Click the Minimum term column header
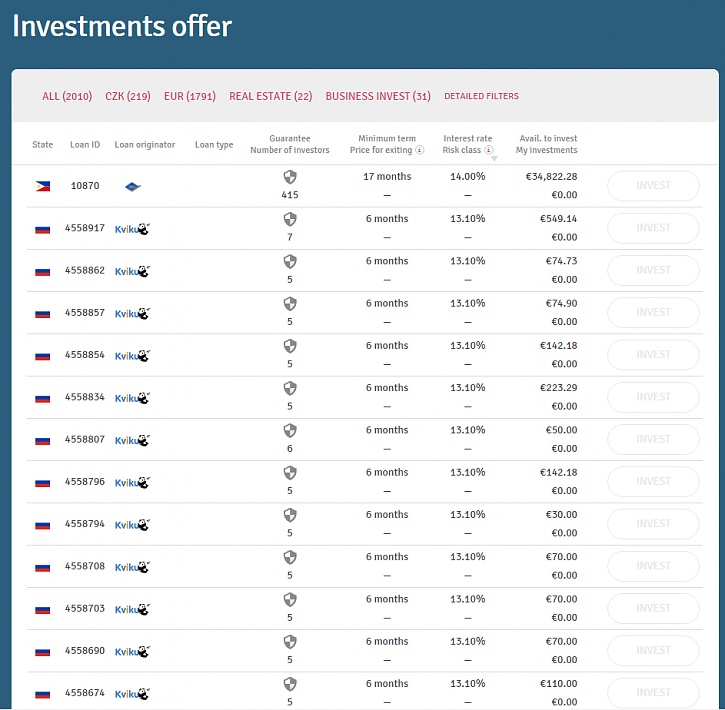 (x=387, y=138)
